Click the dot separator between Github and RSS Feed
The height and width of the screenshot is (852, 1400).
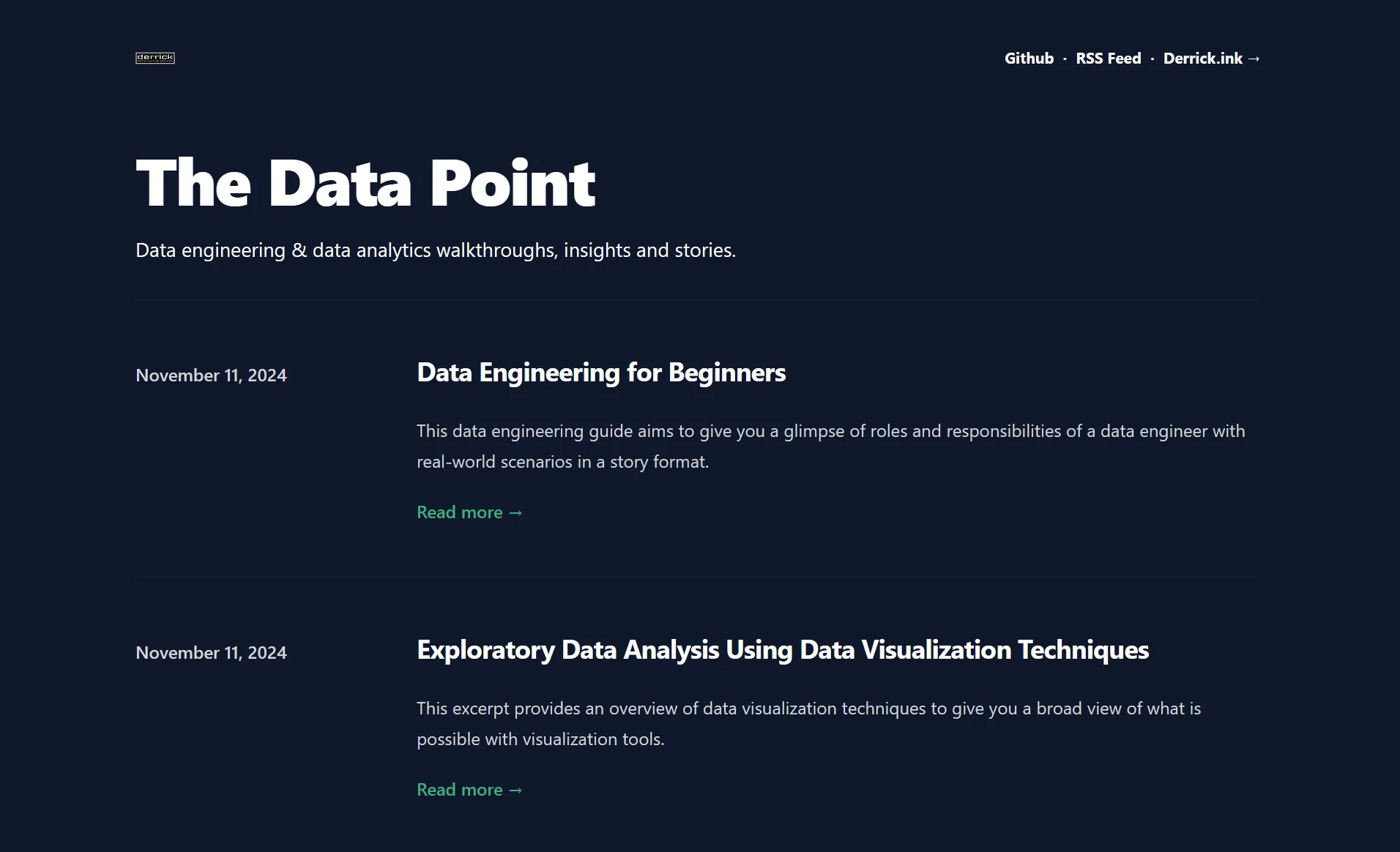pos(1065,59)
